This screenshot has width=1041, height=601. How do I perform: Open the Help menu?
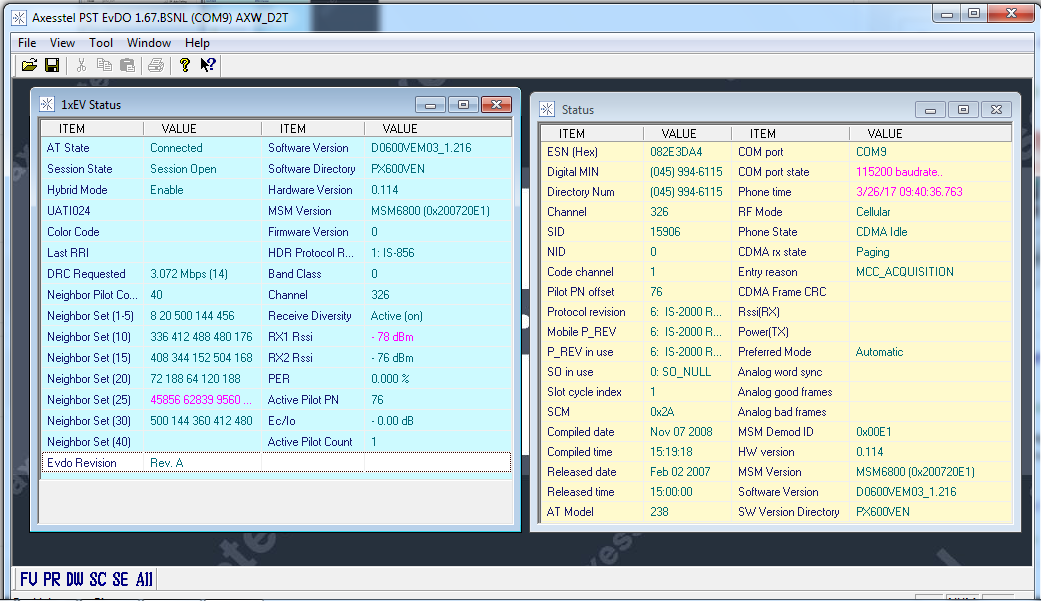(197, 43)
